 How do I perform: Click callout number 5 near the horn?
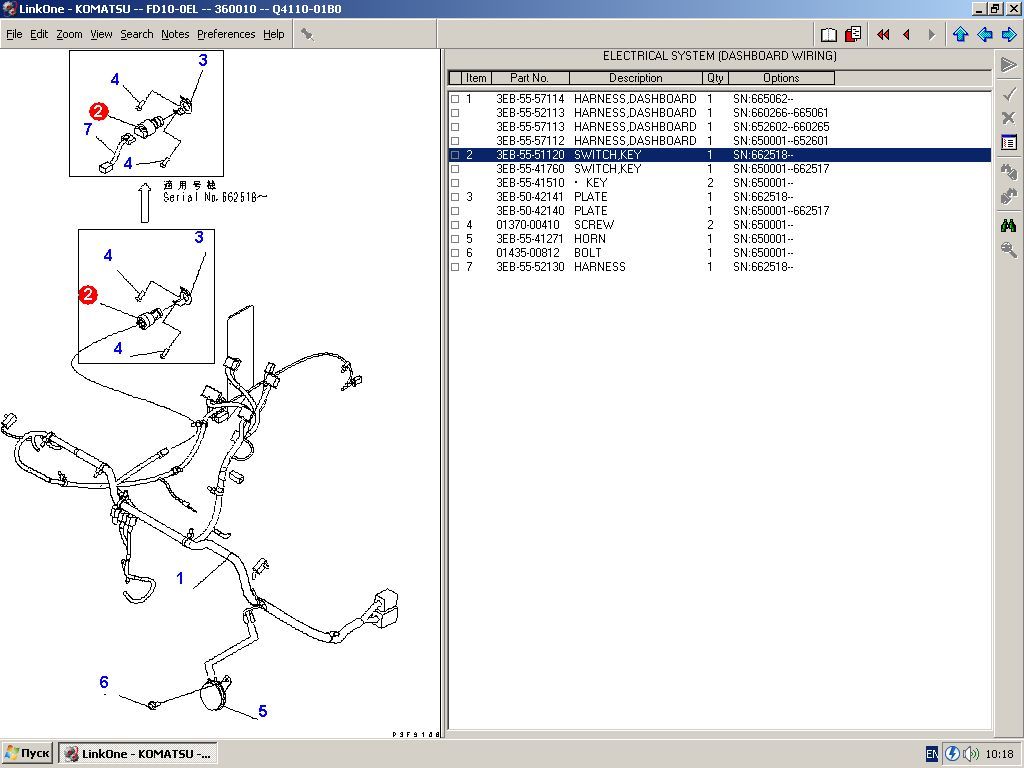[x=263, y=711]
